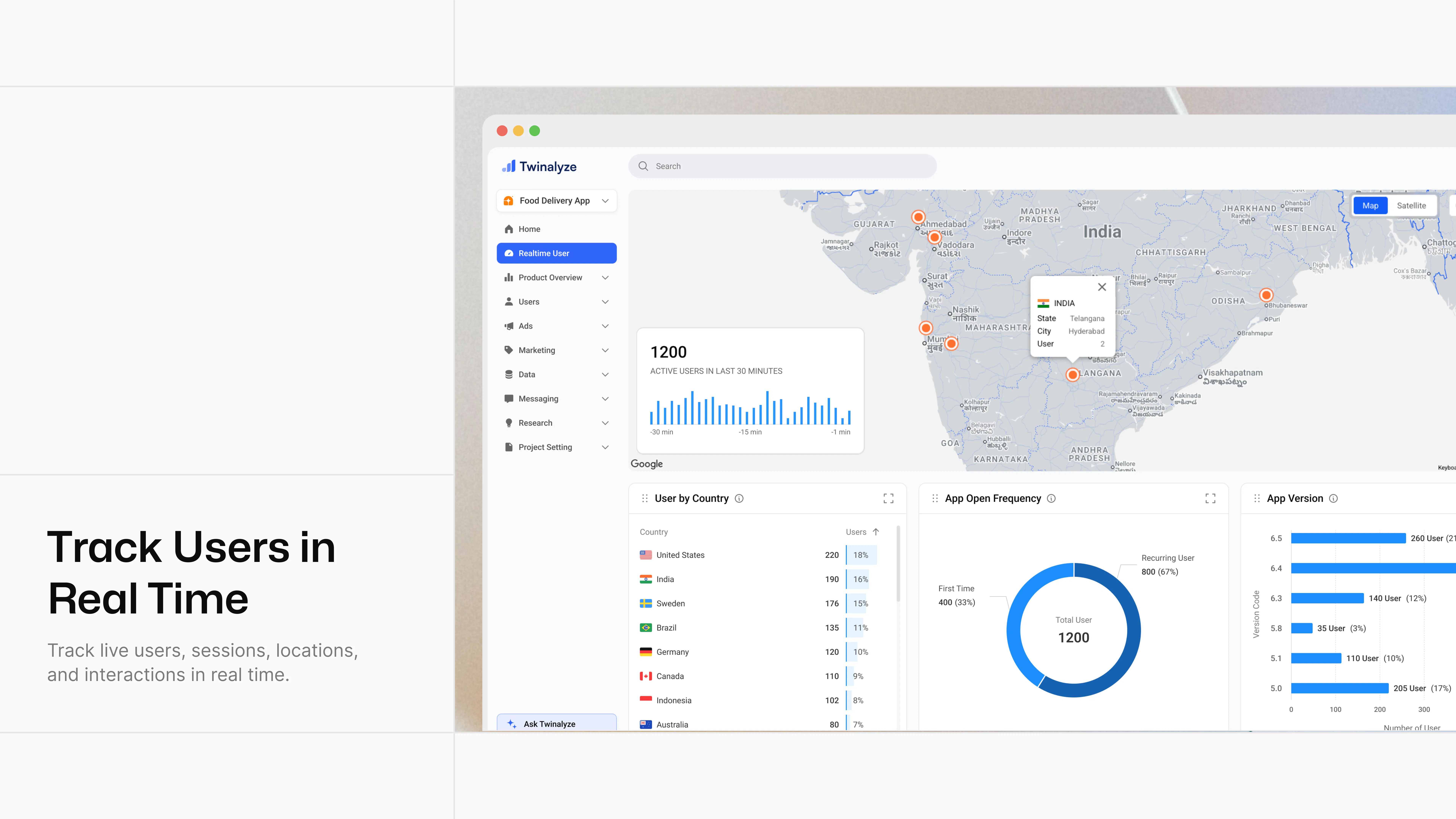The width and height of the screenshot is (1456, 819).
Task: Close the INDIA location popup
Action: click(x=1102, y=287)
